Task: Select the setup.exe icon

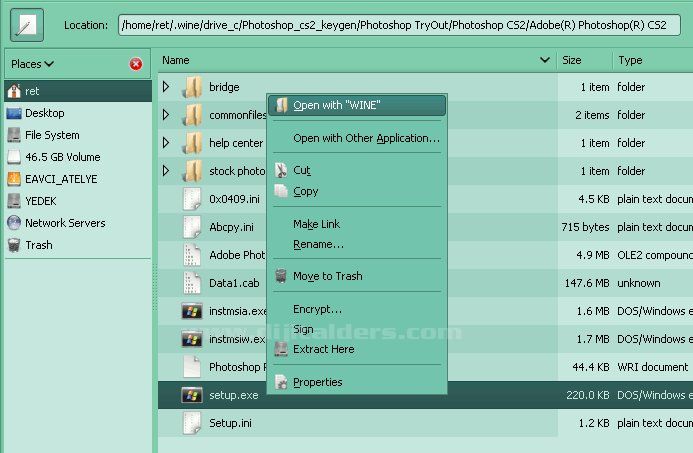Action: tap(192, 395)
